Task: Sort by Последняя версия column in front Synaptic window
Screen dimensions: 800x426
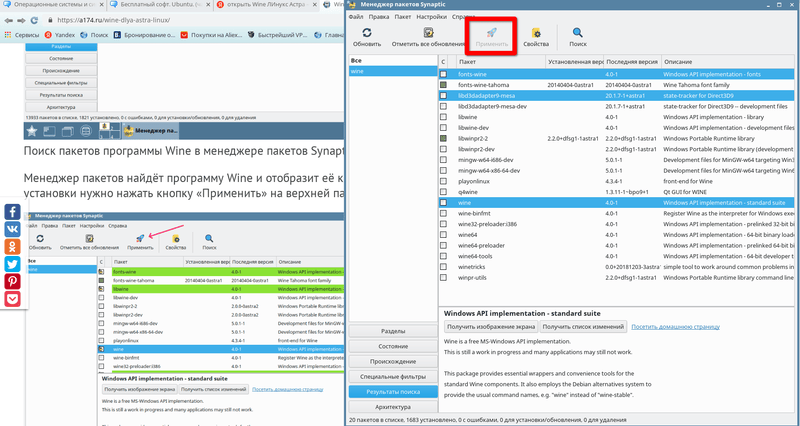Action: pos(632,62)
